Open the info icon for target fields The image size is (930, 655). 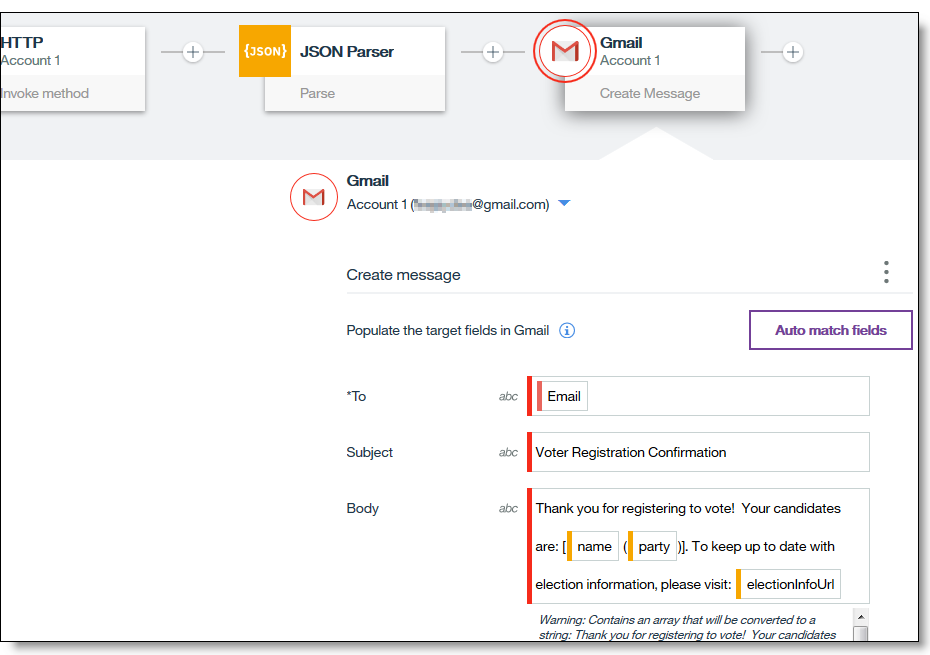567,330
